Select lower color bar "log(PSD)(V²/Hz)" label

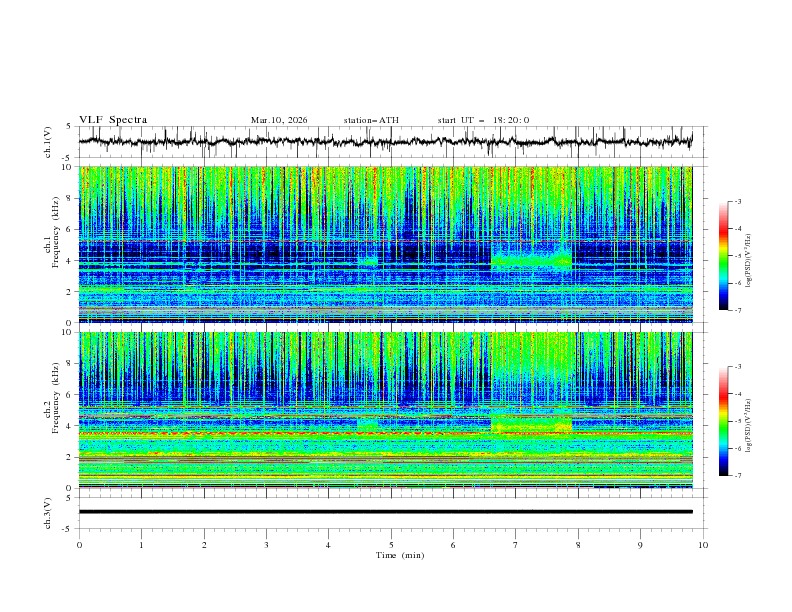(749, 426)
